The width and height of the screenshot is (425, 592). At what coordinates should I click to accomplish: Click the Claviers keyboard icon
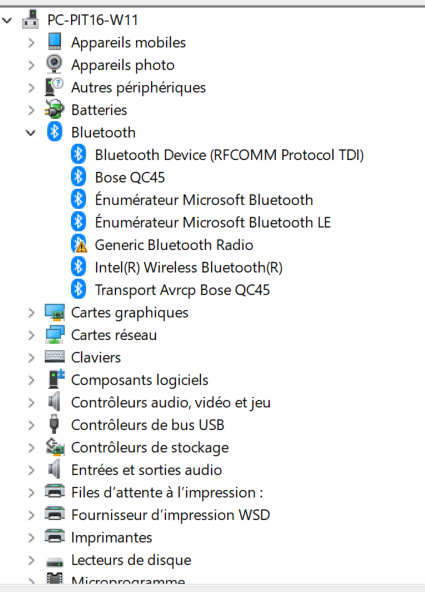coord(55,357)
